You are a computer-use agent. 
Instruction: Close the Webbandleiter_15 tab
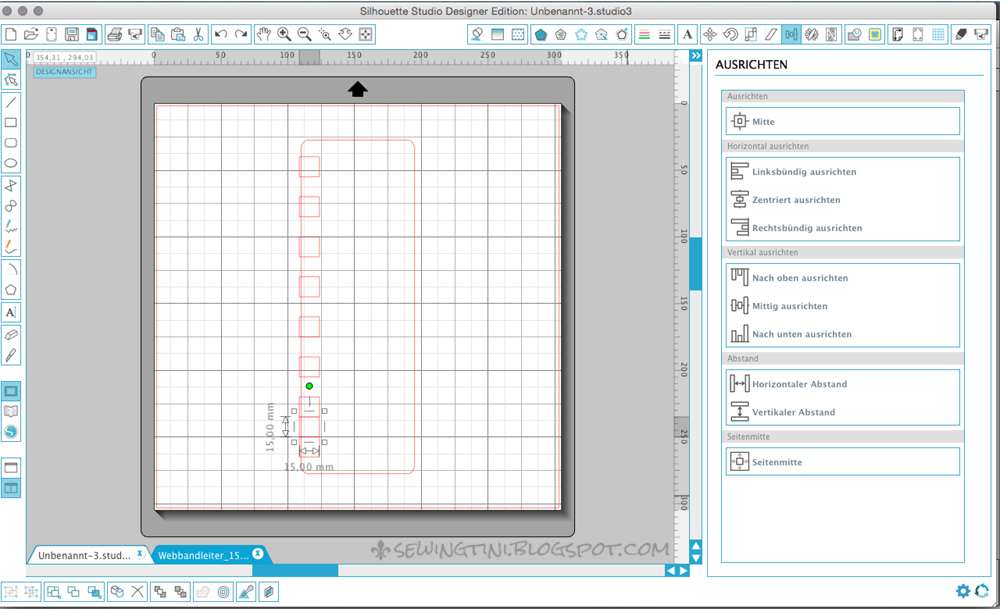pyautogui.click(x=258, y=554)
